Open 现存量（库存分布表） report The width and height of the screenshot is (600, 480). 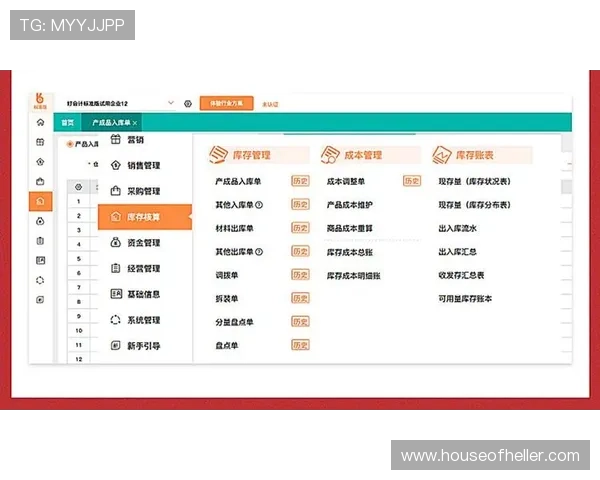(474, 205)
